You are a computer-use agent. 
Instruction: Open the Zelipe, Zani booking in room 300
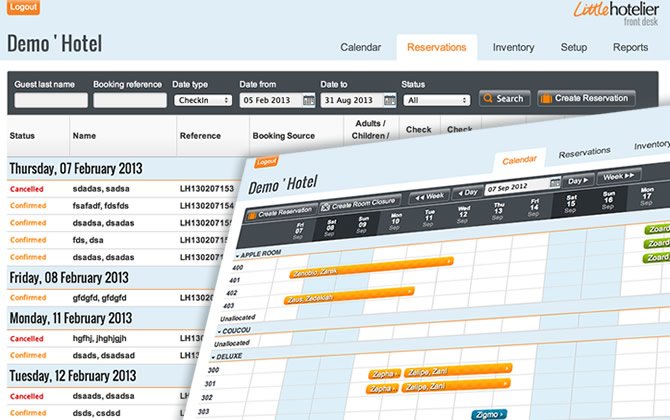click(x=458, y=370)
